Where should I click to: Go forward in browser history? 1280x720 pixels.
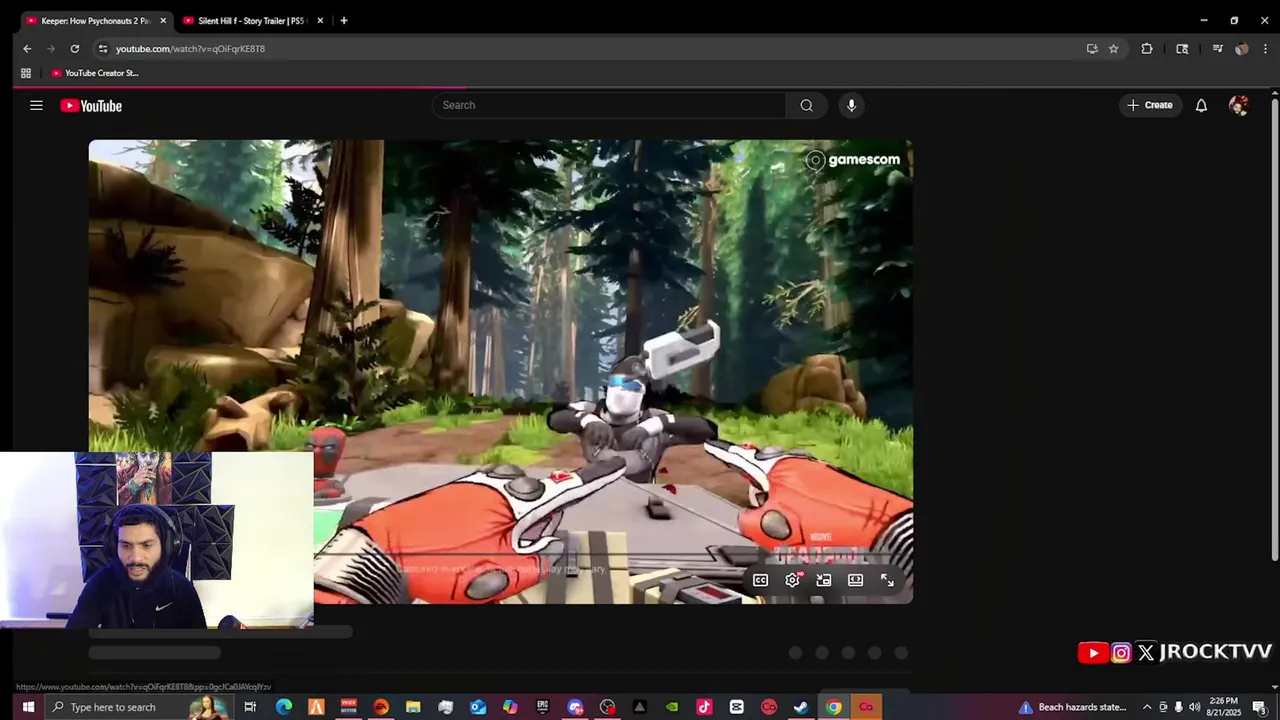coord(51,48)
